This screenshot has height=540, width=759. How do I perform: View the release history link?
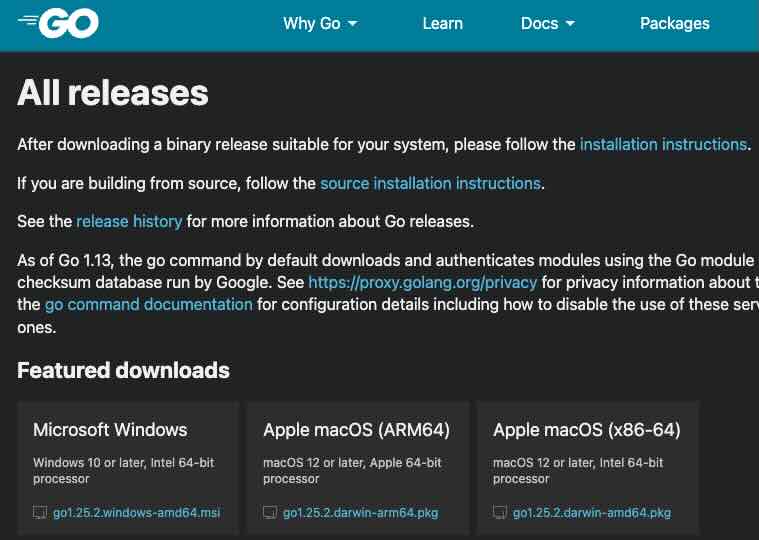point(129,222)
